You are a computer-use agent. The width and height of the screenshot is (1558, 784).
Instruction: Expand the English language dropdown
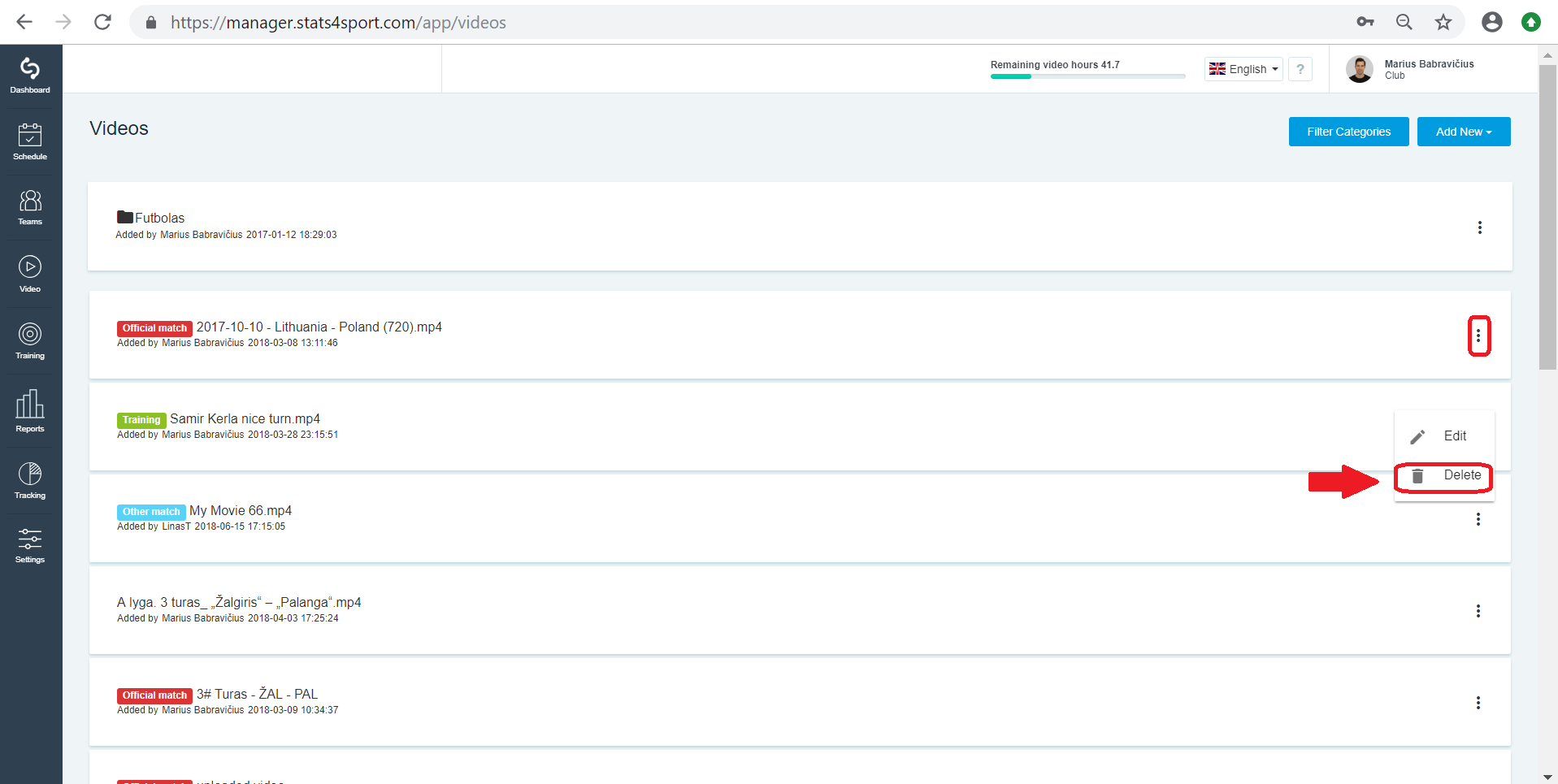tap(1243, 69)
